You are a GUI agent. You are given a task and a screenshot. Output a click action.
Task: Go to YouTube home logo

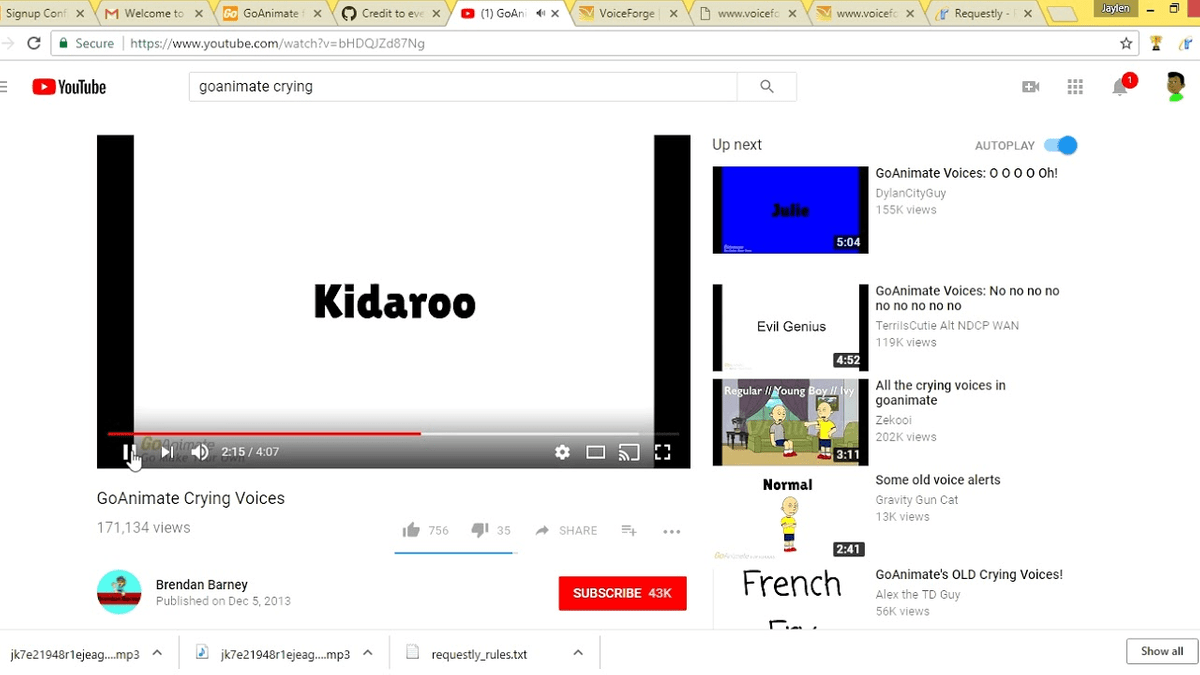point(69,87)
